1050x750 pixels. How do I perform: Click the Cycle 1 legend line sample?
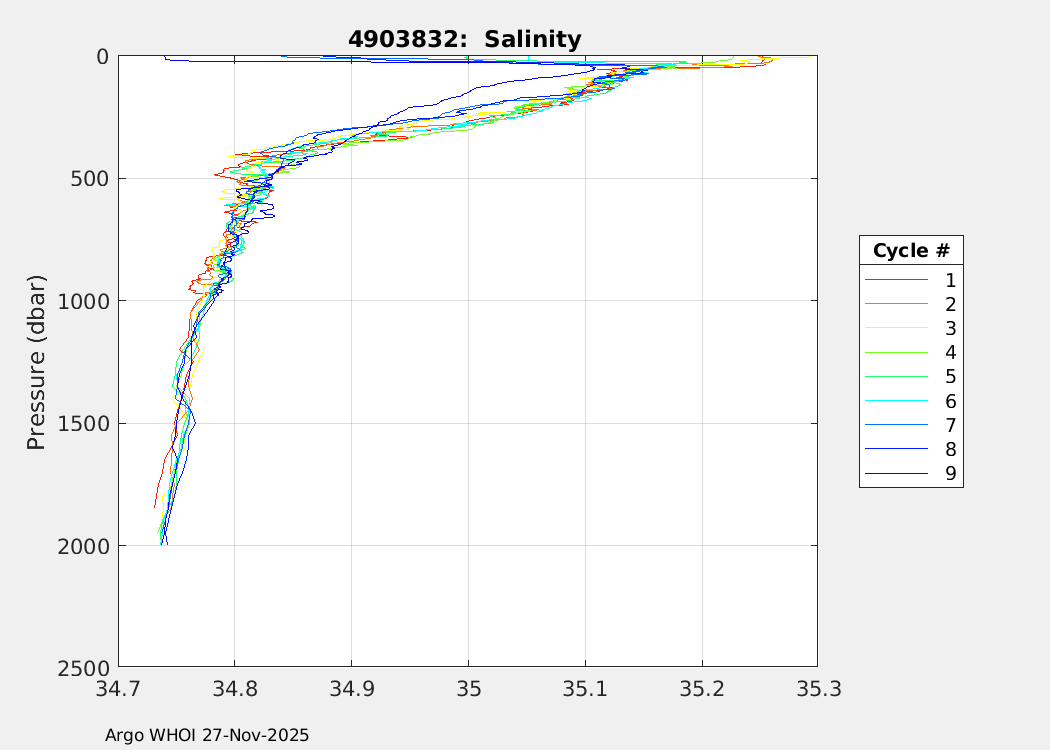tap(896, 280)
